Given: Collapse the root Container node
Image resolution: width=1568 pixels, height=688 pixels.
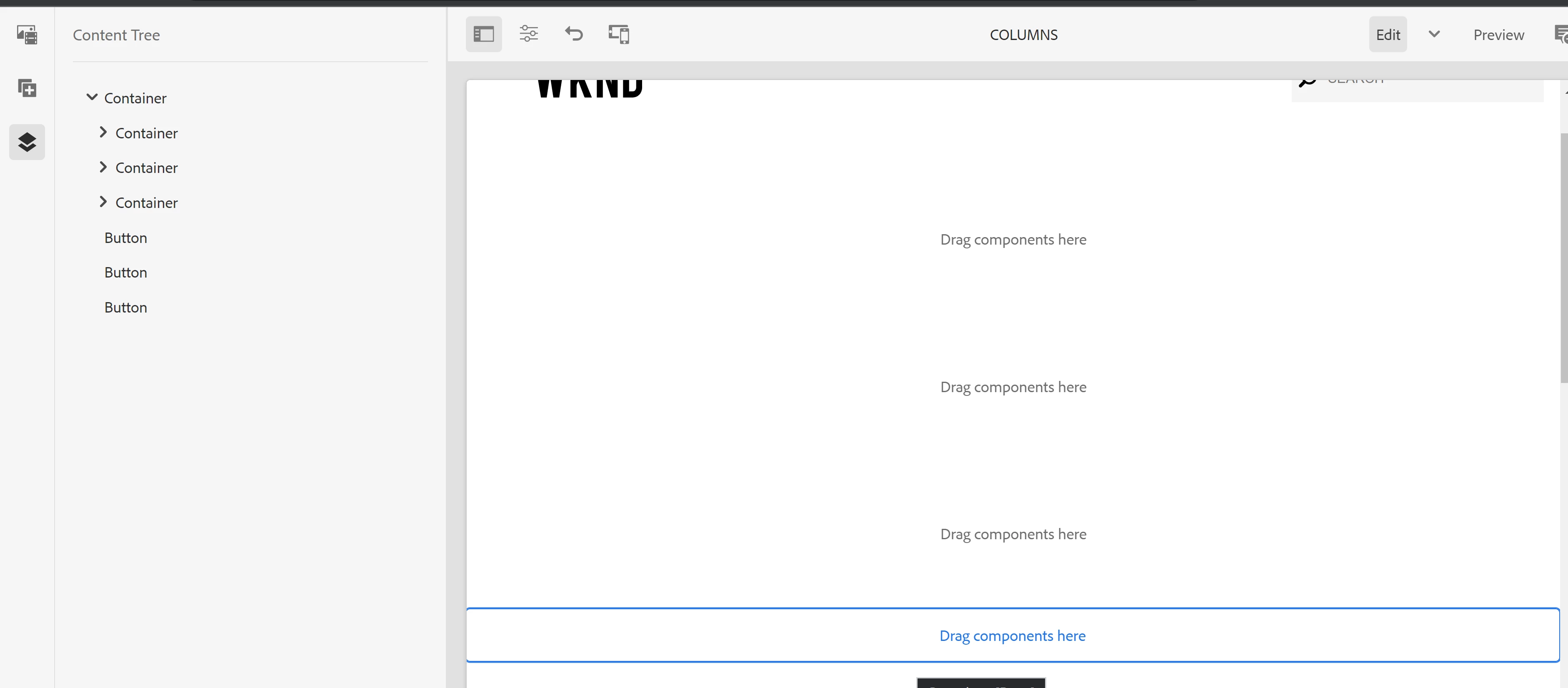Looking at the screenshot, I should click(92, 98).
